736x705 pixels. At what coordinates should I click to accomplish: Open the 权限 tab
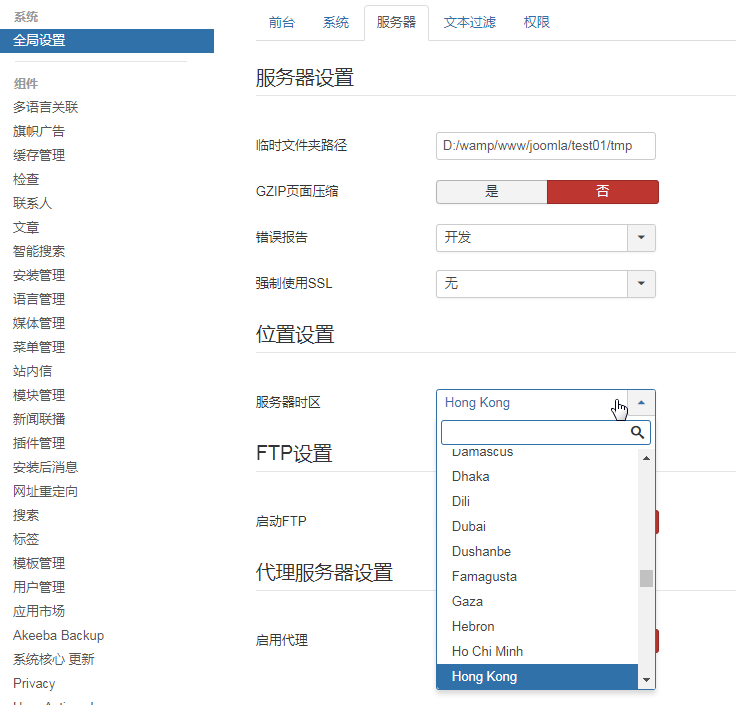pos(537,22)
